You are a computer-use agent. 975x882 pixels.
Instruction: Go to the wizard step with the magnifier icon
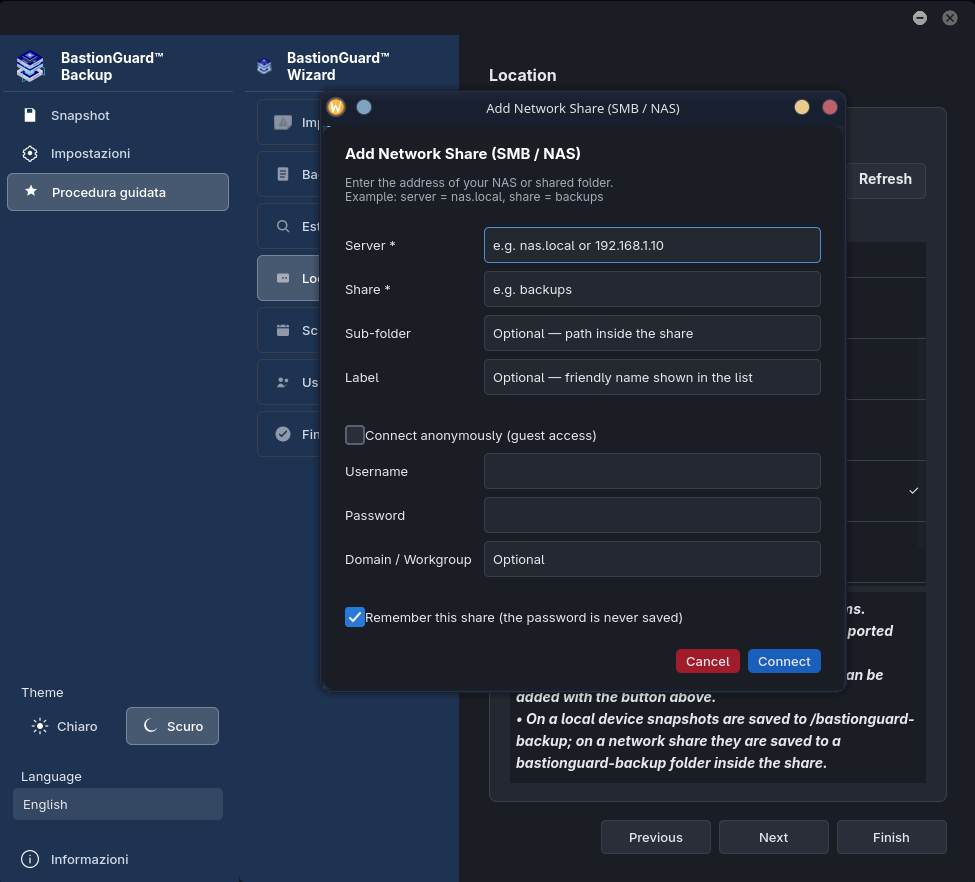283,226
